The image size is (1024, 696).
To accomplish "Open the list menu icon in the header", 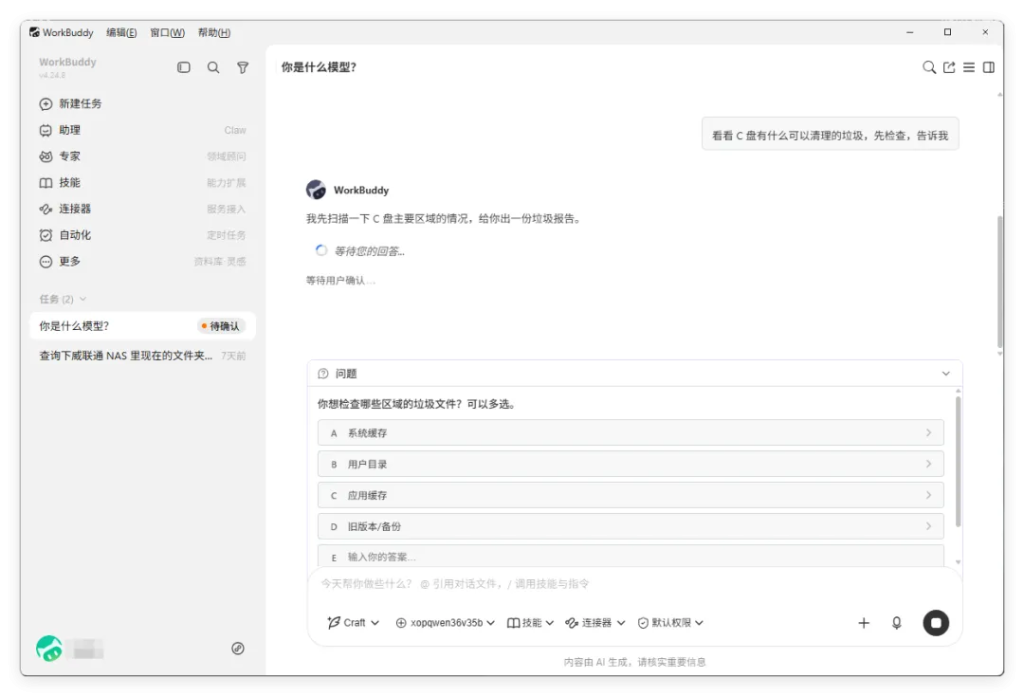I will click(969, 67).
